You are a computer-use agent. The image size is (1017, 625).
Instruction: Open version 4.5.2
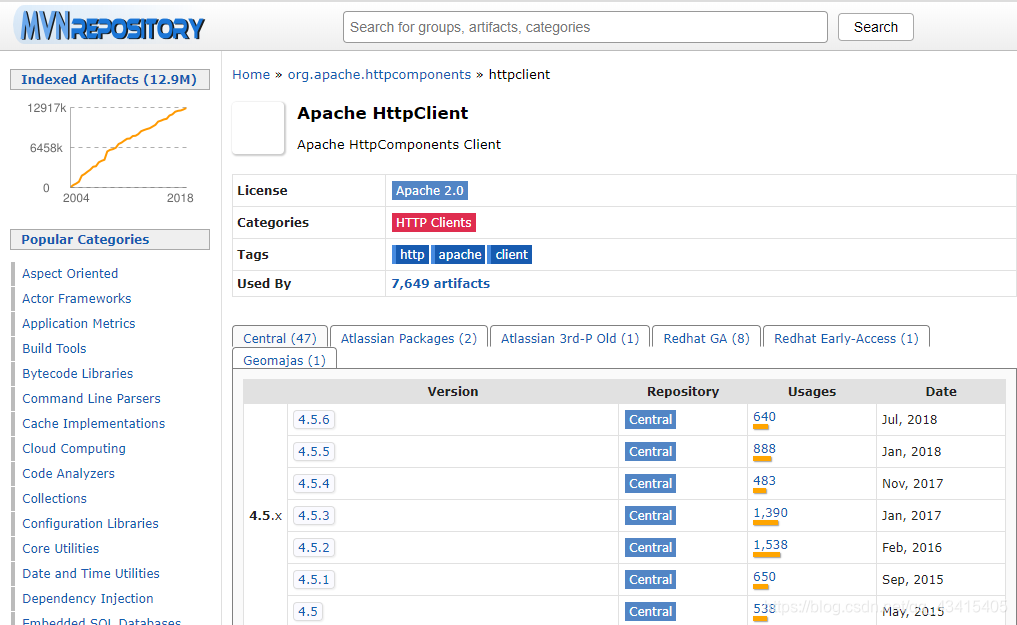coord(314,547)
